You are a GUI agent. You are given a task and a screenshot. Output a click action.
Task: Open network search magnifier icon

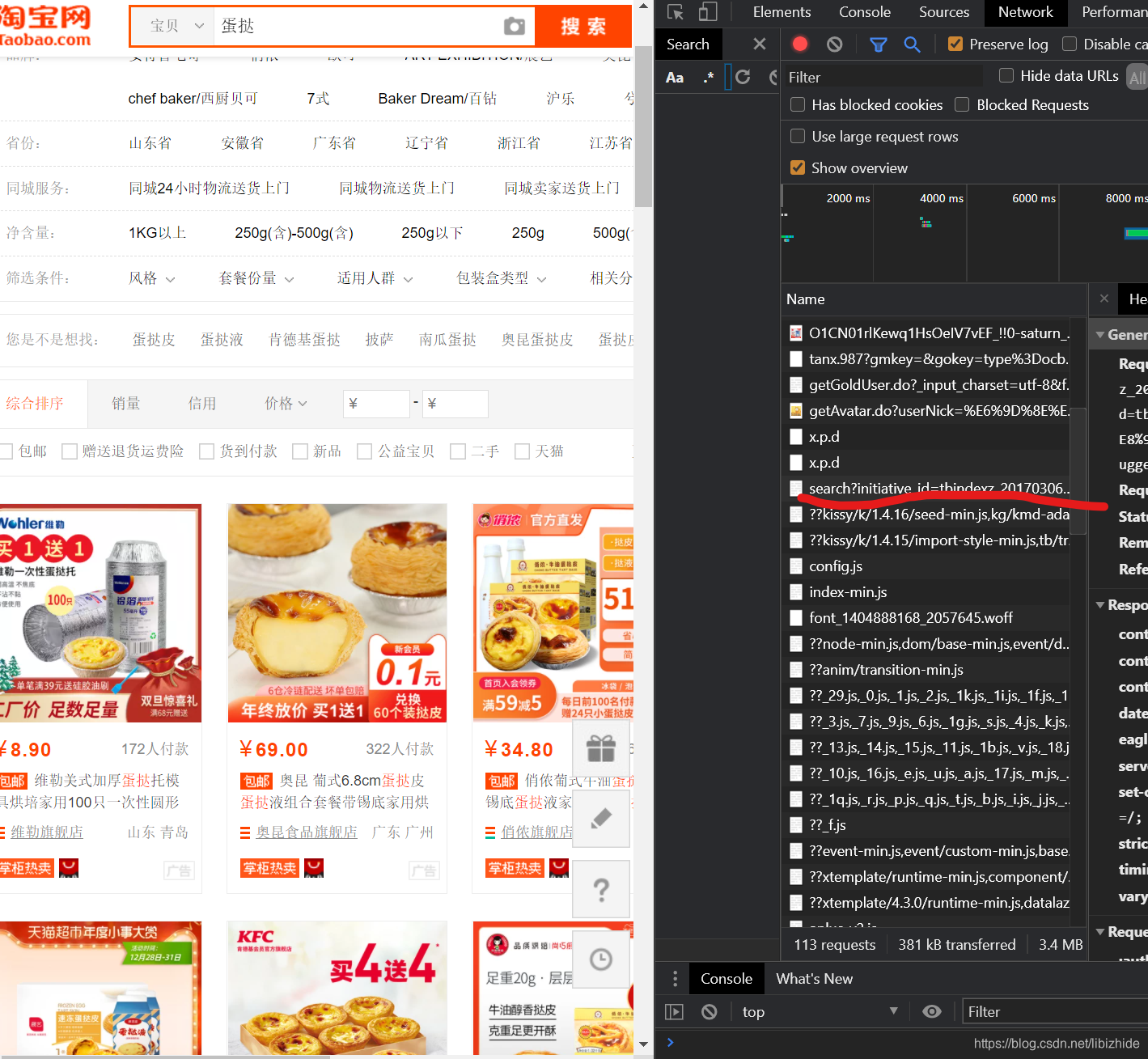(912, 44)
